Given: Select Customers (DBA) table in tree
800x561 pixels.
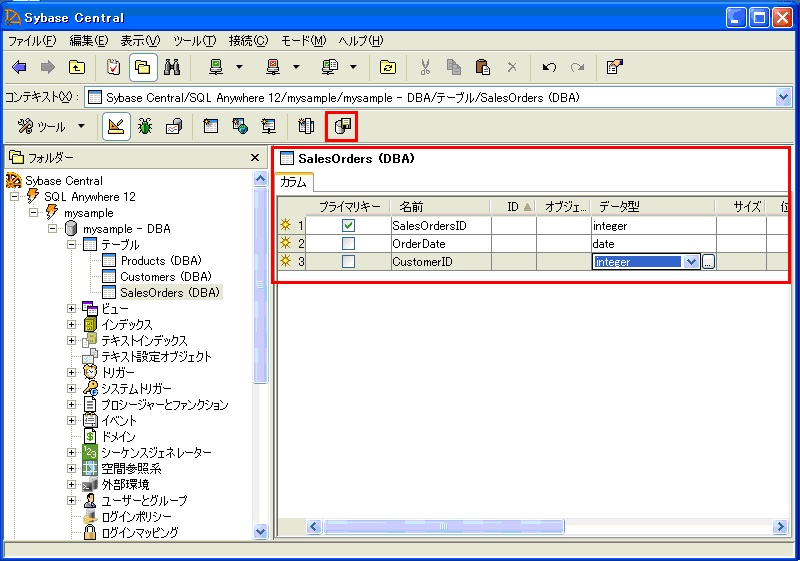Looking at the screenshot, I should [x=165, y=277].
